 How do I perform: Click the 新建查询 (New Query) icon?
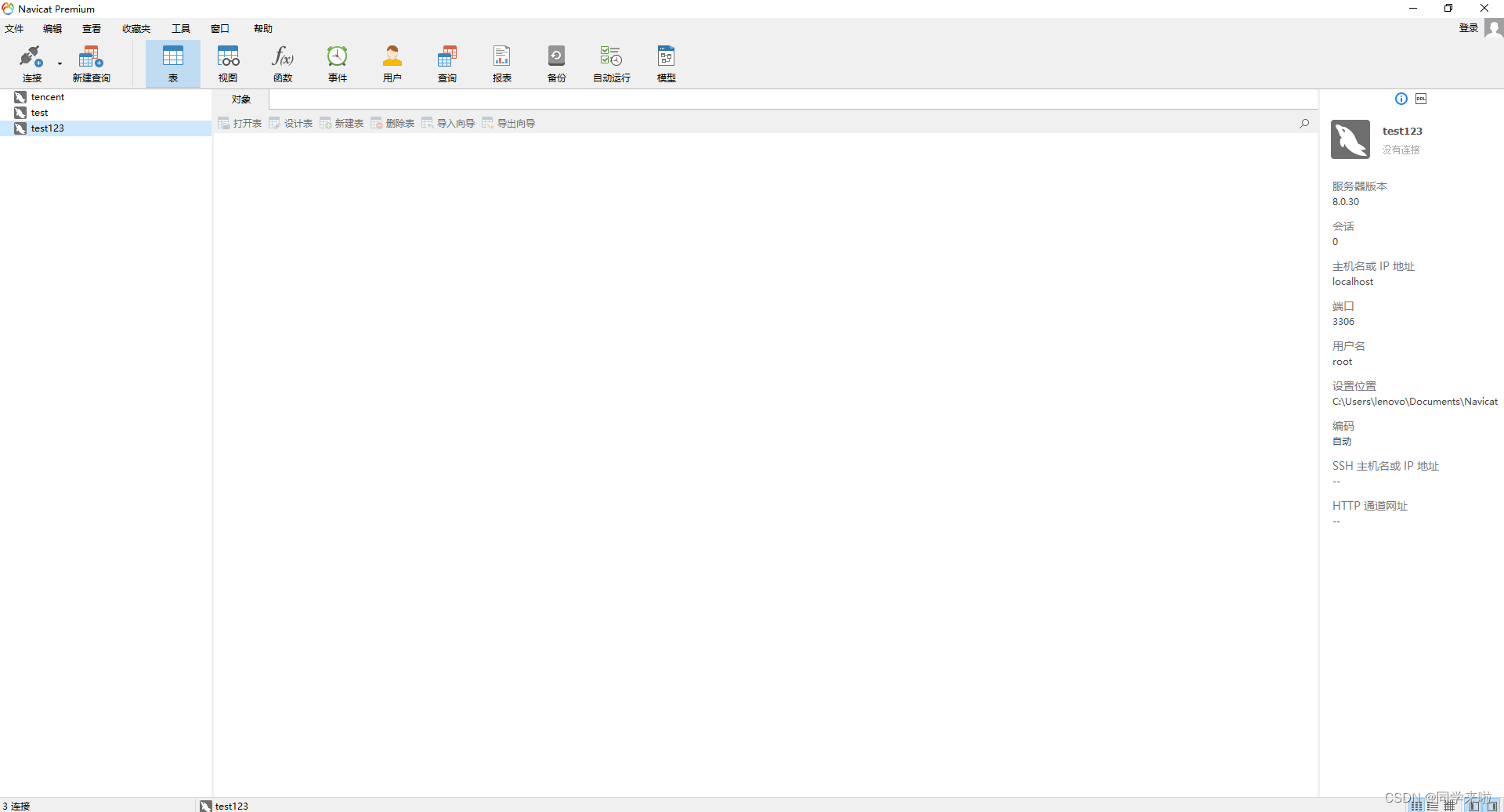(91, 56)
